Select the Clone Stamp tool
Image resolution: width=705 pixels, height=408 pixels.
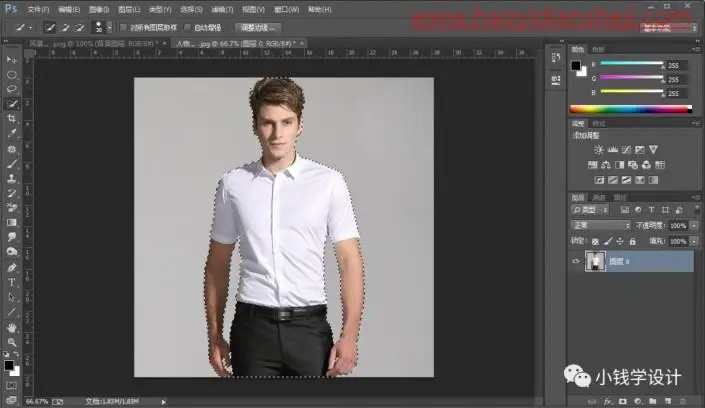click(x=12, y=179)
